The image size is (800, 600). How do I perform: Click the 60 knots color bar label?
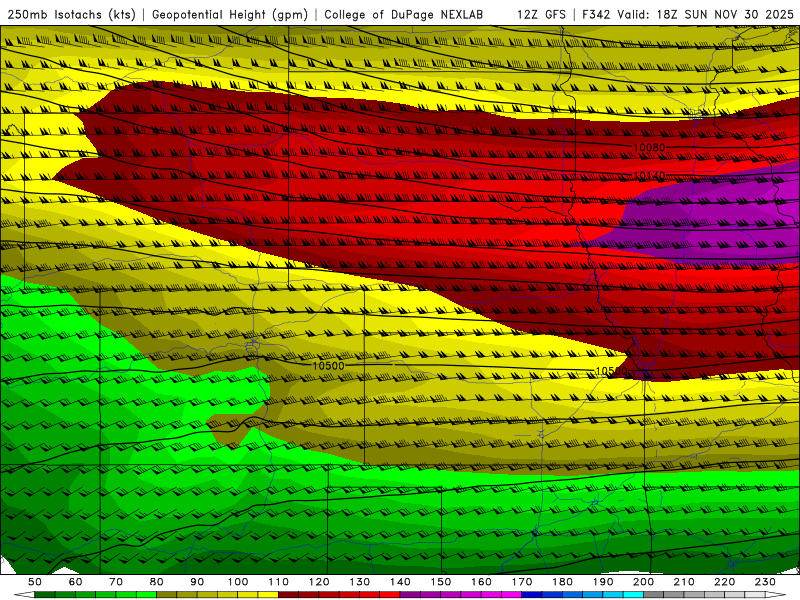75,582
